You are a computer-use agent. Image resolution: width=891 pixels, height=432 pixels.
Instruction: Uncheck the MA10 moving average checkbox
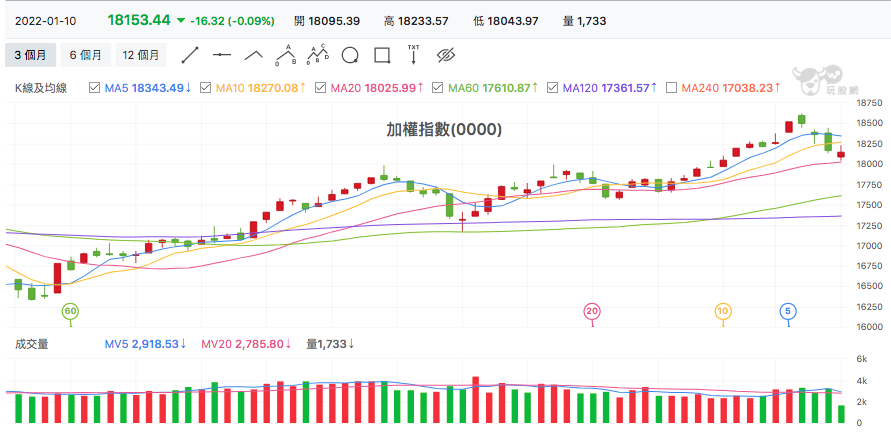[206, 88]
